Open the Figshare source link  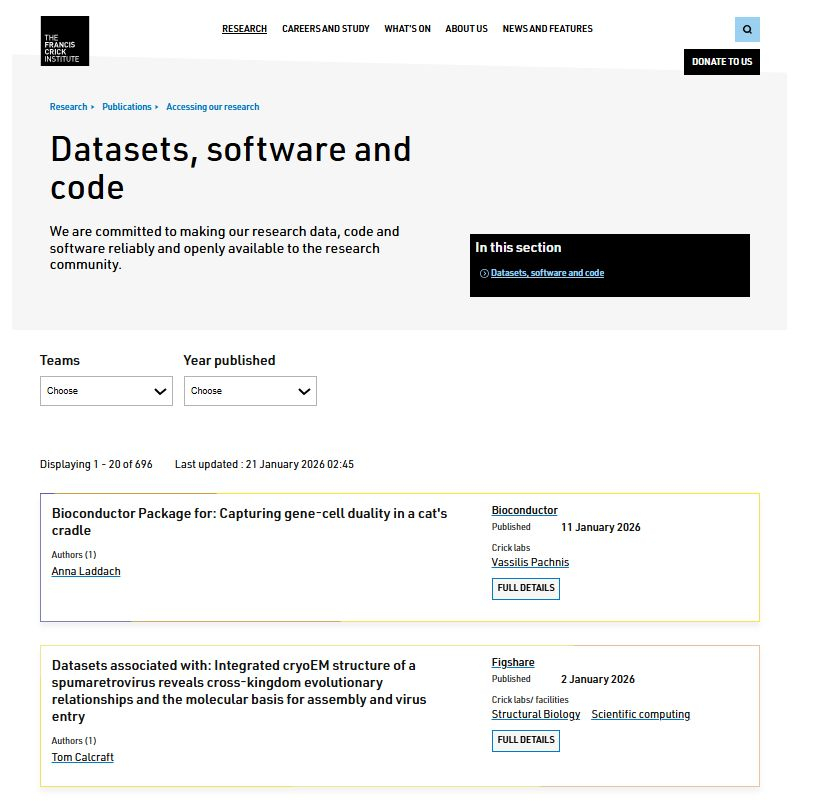tap(513, 662)
